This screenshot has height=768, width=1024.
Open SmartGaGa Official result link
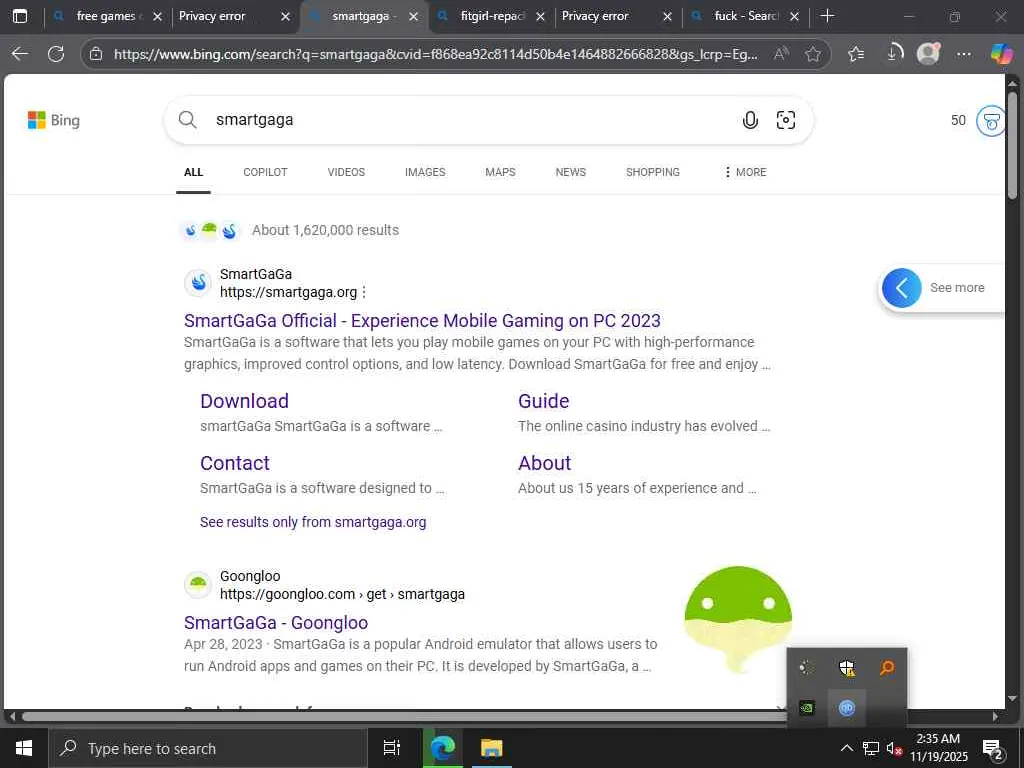422,321
